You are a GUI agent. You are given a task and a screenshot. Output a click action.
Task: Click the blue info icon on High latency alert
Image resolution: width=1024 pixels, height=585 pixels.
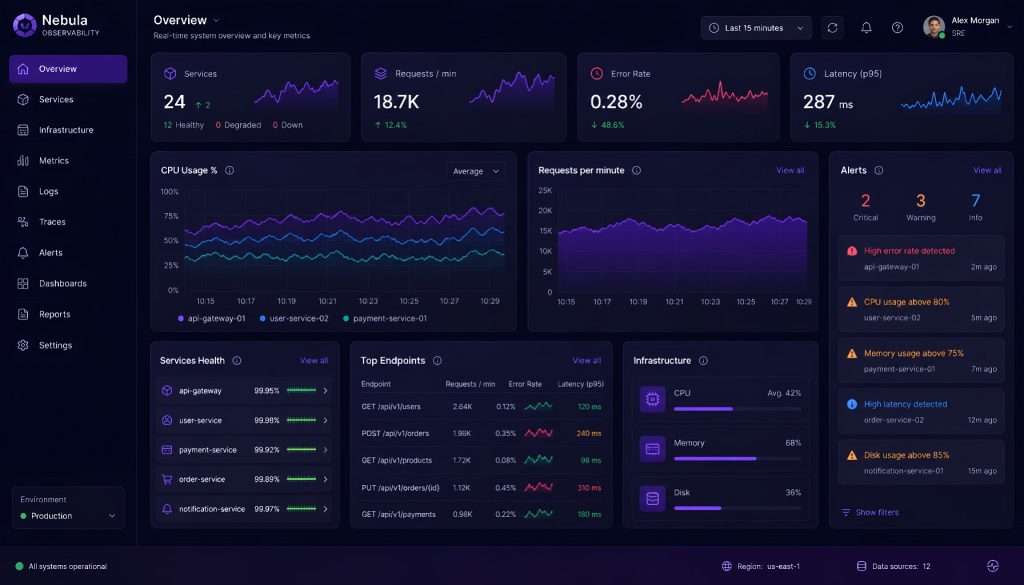click(852, 404)
